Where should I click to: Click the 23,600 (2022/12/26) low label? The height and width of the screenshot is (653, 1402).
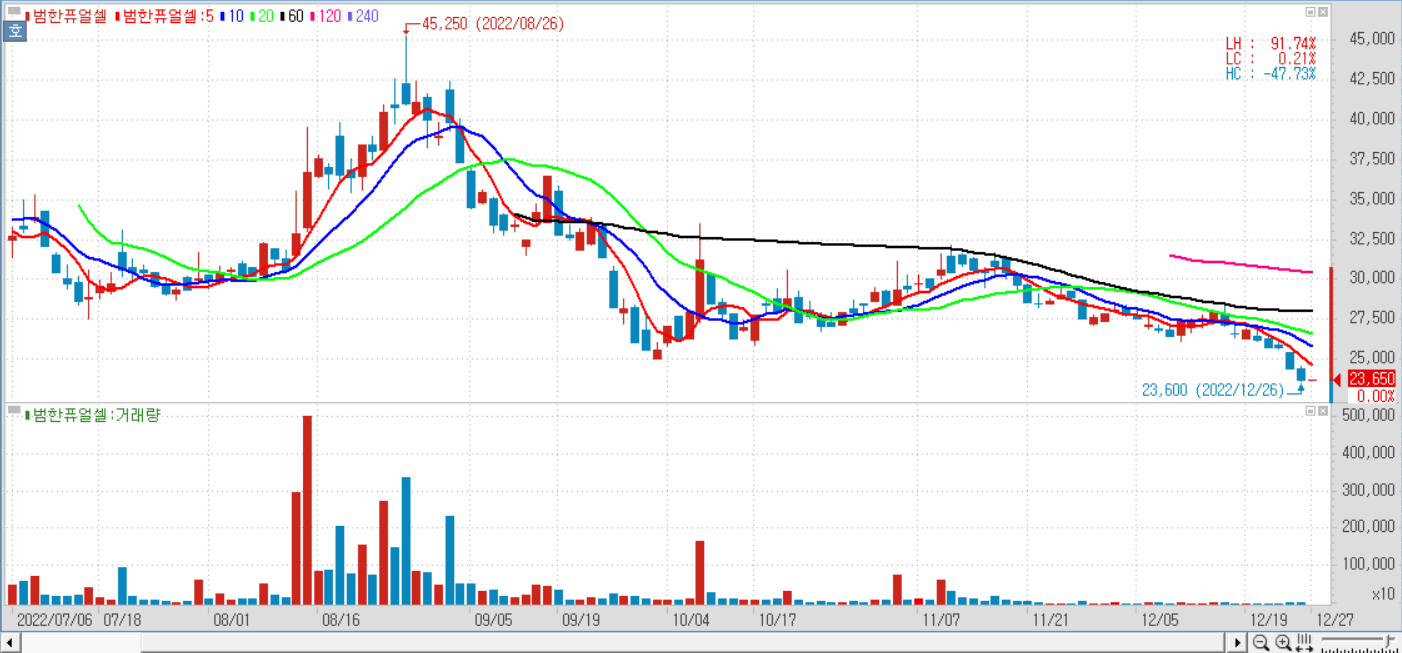click(x=1212, y=391)
